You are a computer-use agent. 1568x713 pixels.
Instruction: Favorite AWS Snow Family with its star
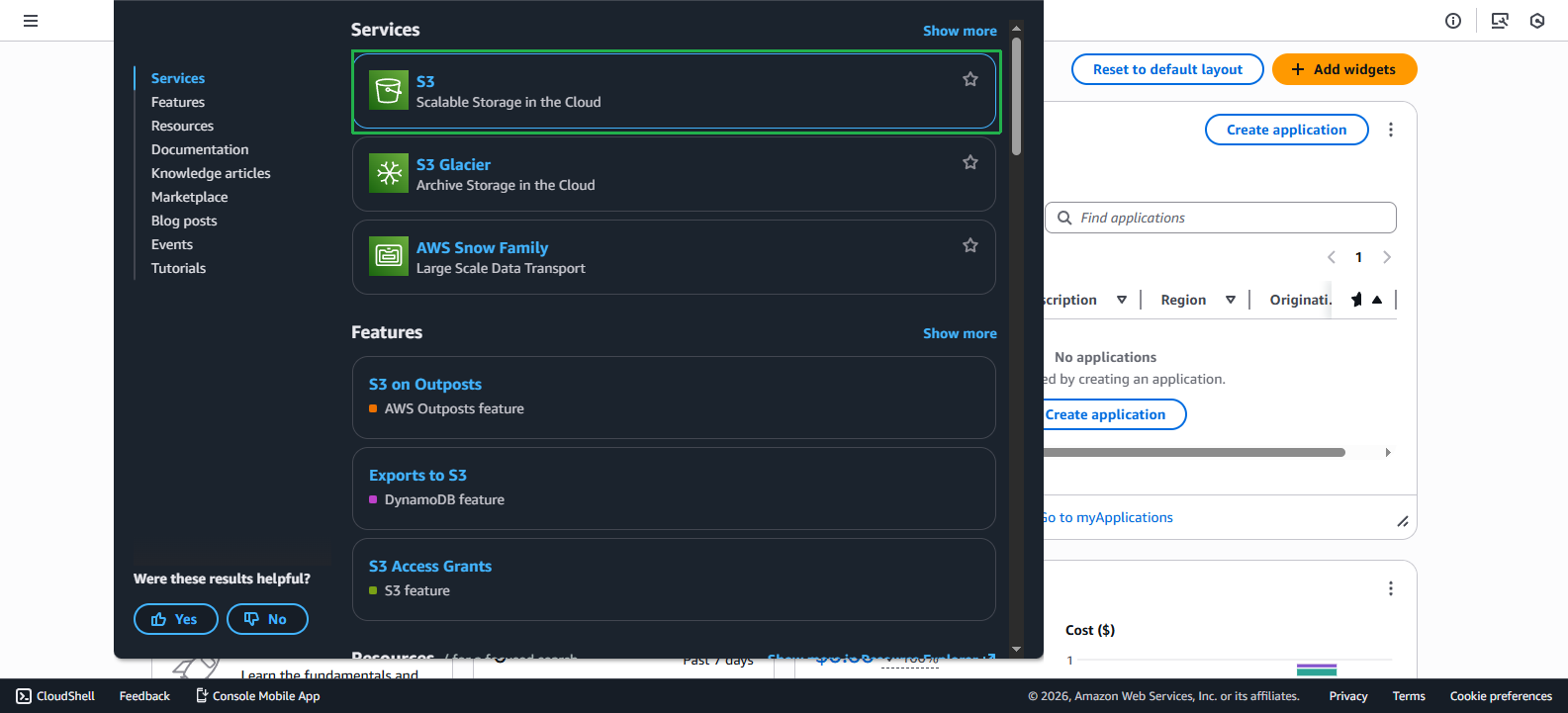[970, 245]
